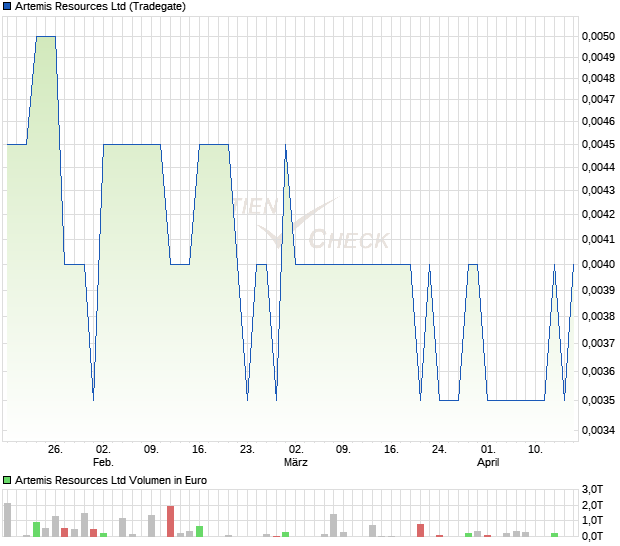Click the 0,0047 price axis label
620x546 pixels.
[x=598, y=99]
